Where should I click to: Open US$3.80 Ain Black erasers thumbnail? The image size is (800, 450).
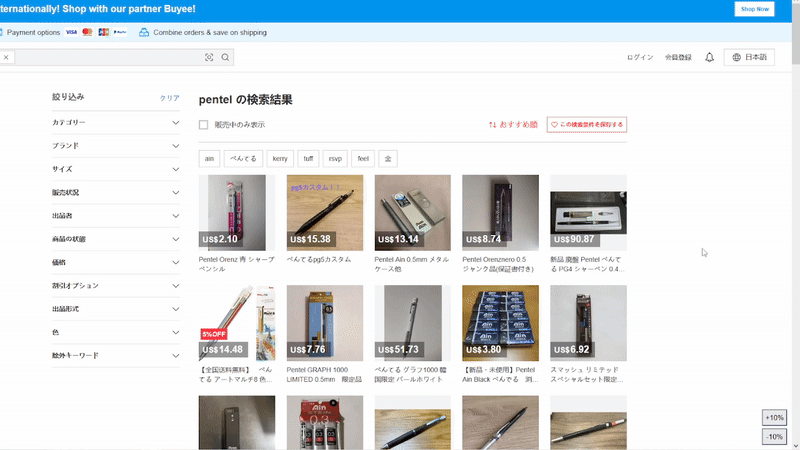click(501, 323)
